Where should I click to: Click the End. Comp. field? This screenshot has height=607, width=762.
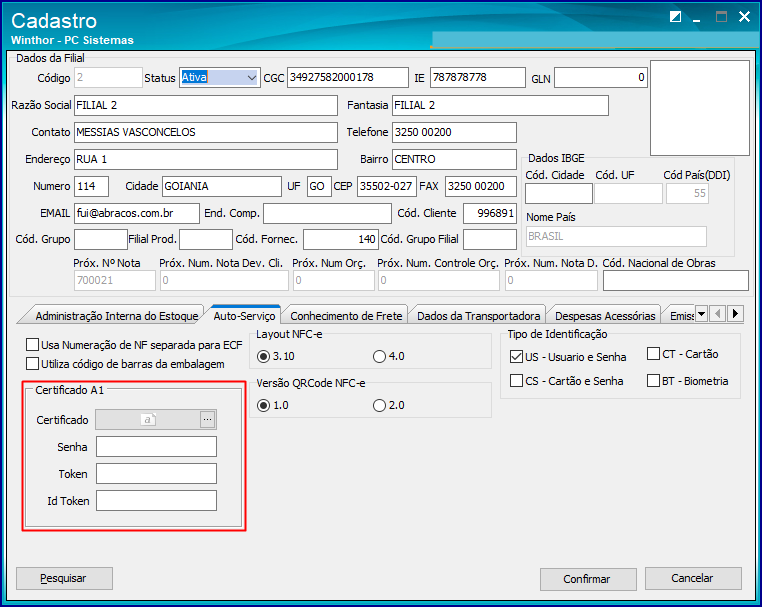click(328, 213)
